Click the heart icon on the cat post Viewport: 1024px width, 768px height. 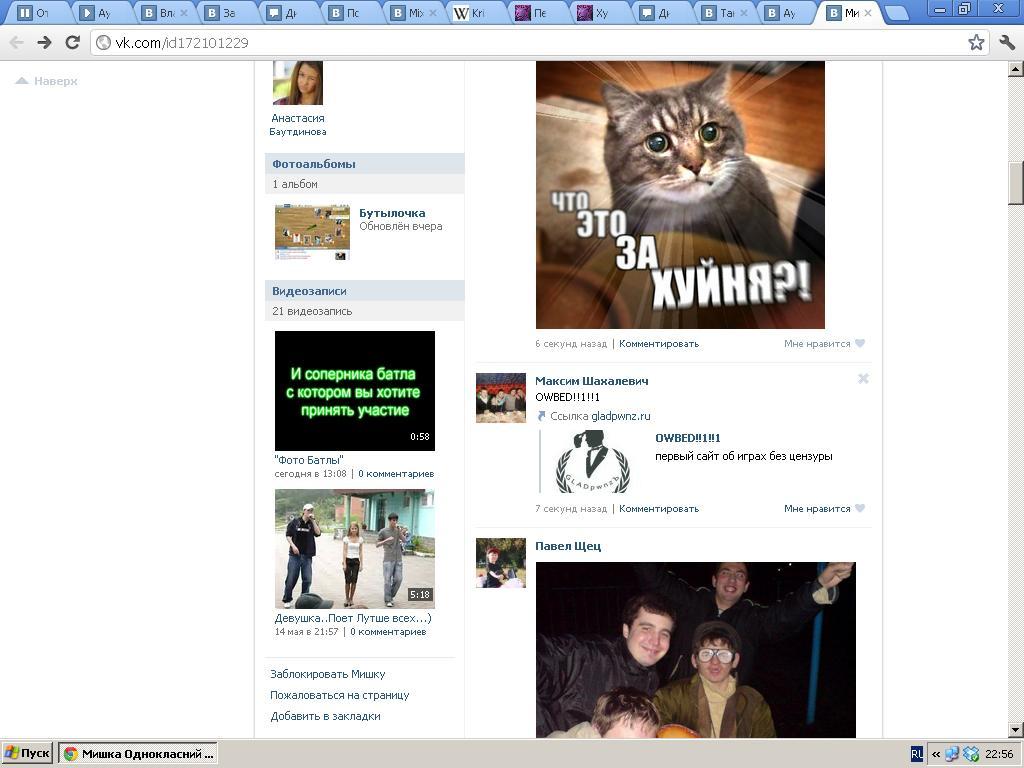tap(859, 344)
